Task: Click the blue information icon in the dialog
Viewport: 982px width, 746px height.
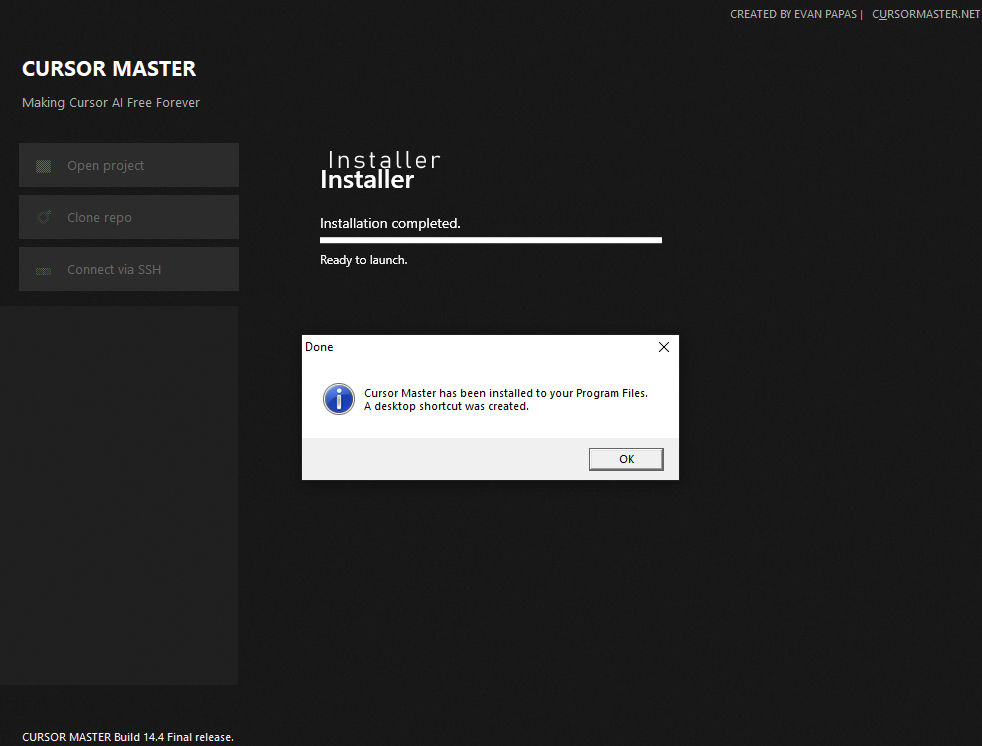Action: tap(339, 399)
